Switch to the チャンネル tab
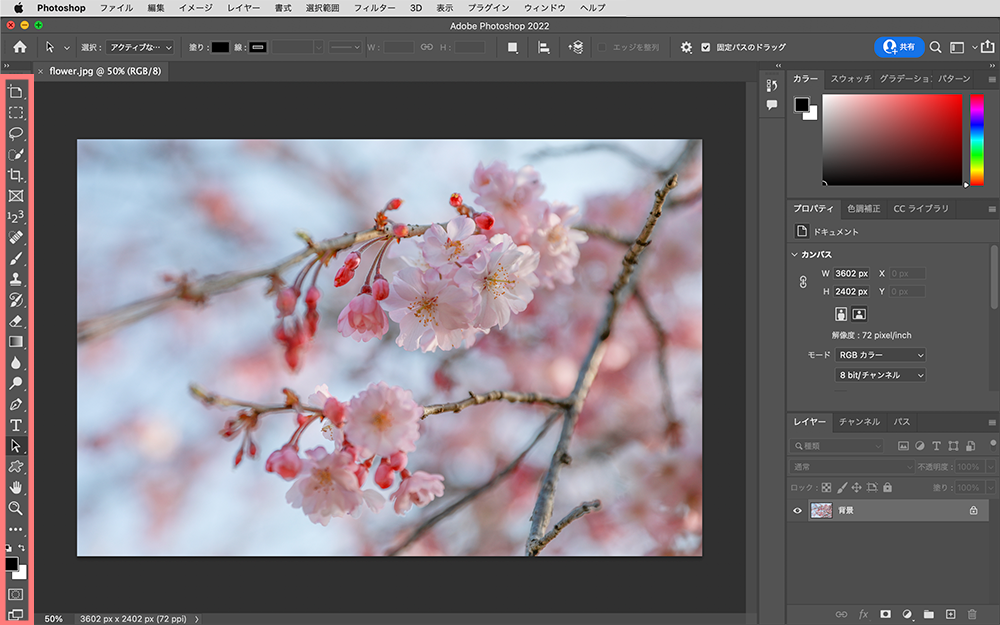This screenshot has height=625, width=1000. coord(859,422)
